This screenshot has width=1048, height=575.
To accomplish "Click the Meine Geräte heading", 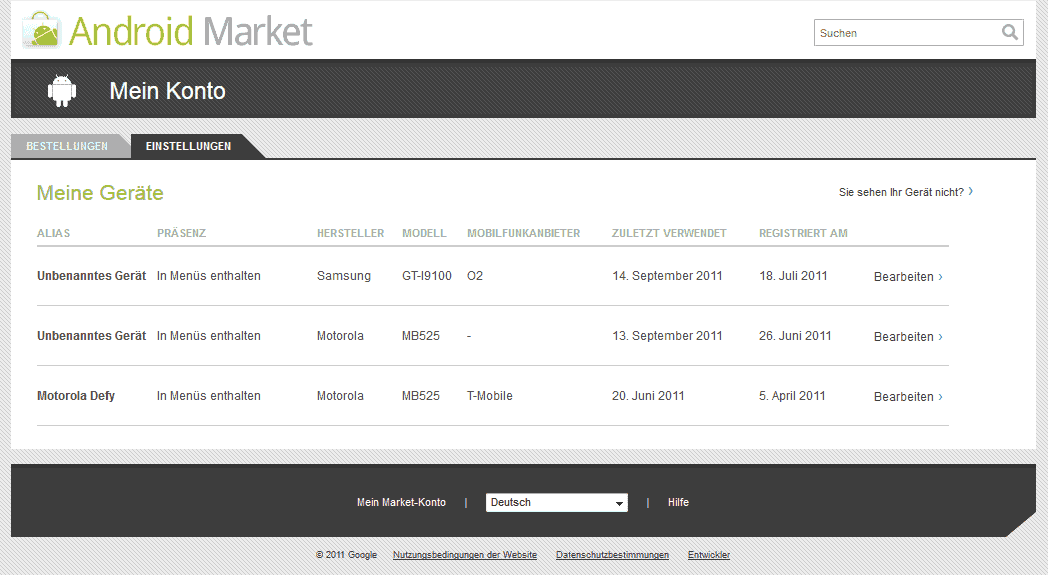I will pos(100,193).
